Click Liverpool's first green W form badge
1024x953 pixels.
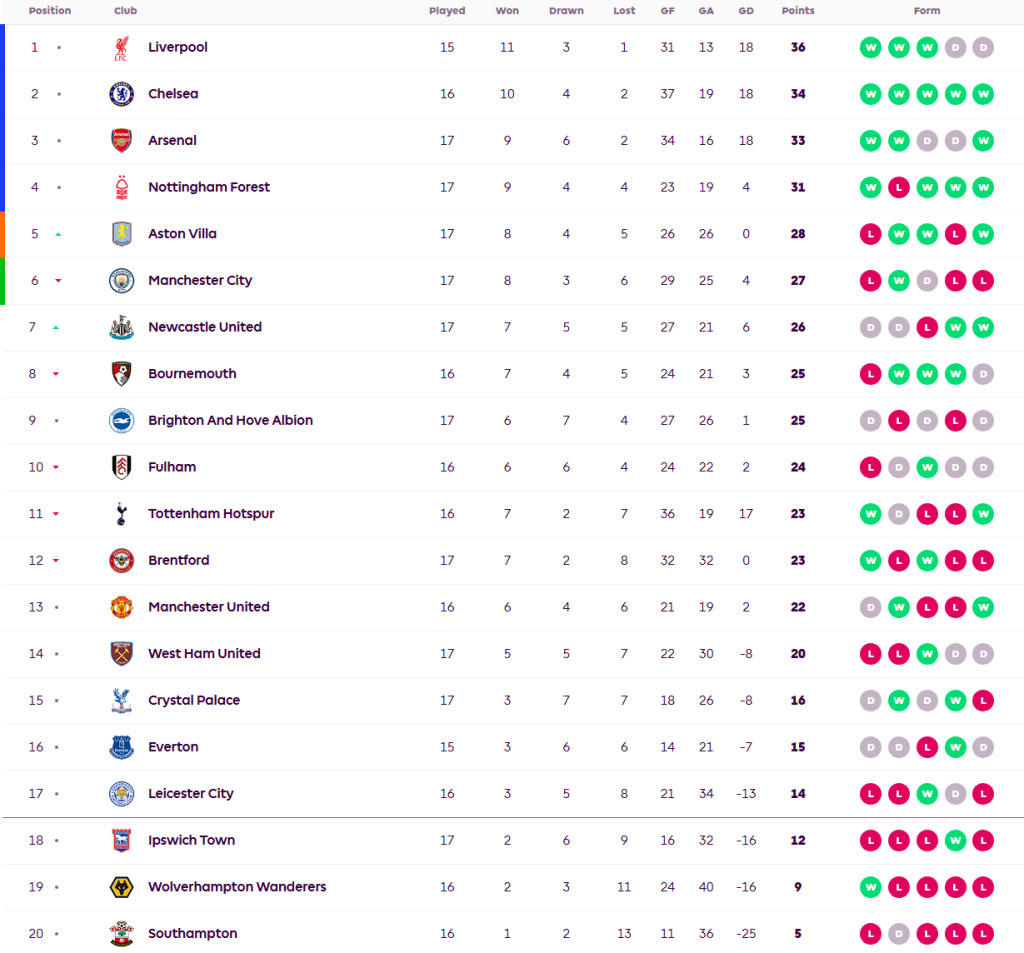[870, 48]
